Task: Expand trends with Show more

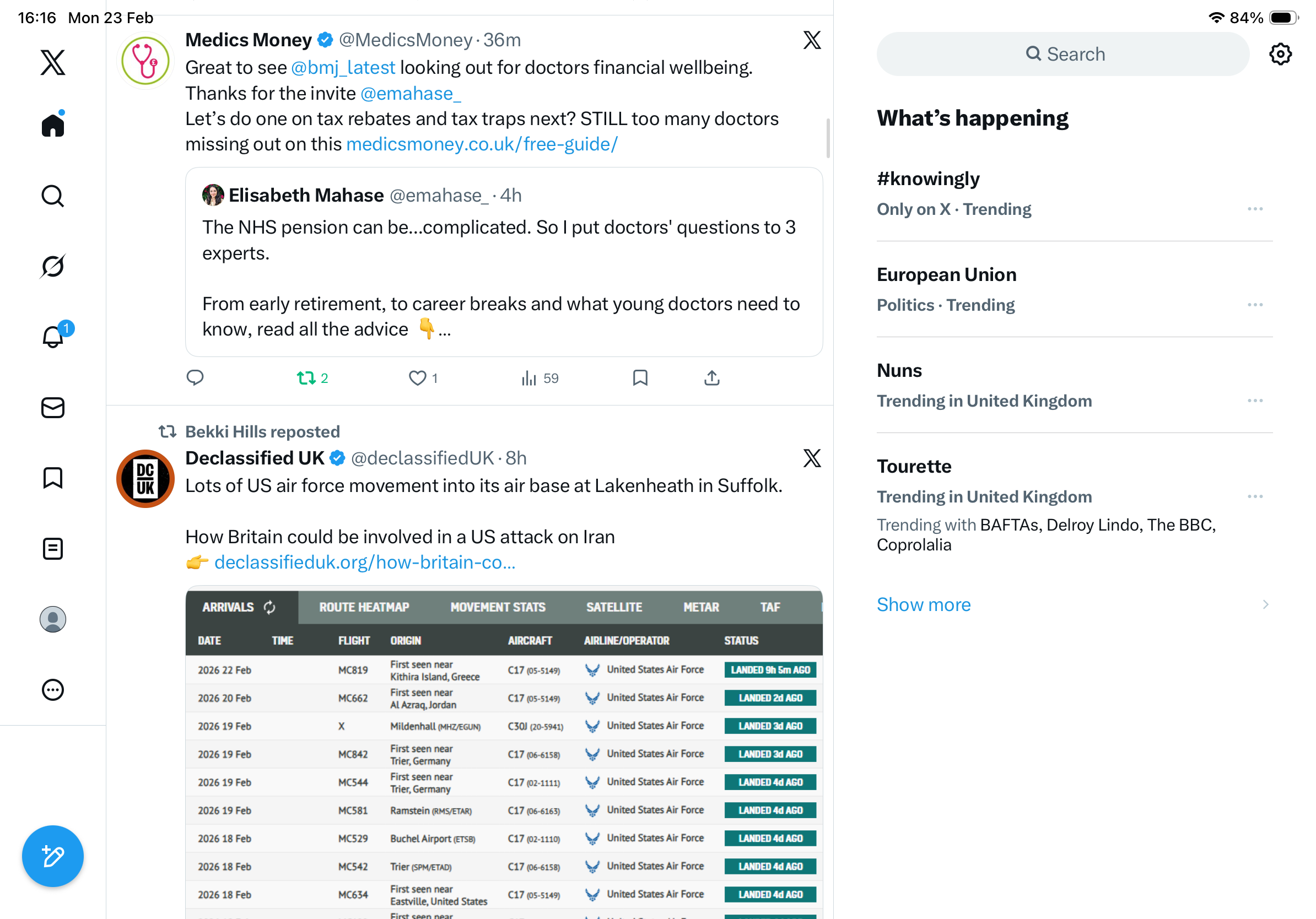Action: click(x=924, y=604)
